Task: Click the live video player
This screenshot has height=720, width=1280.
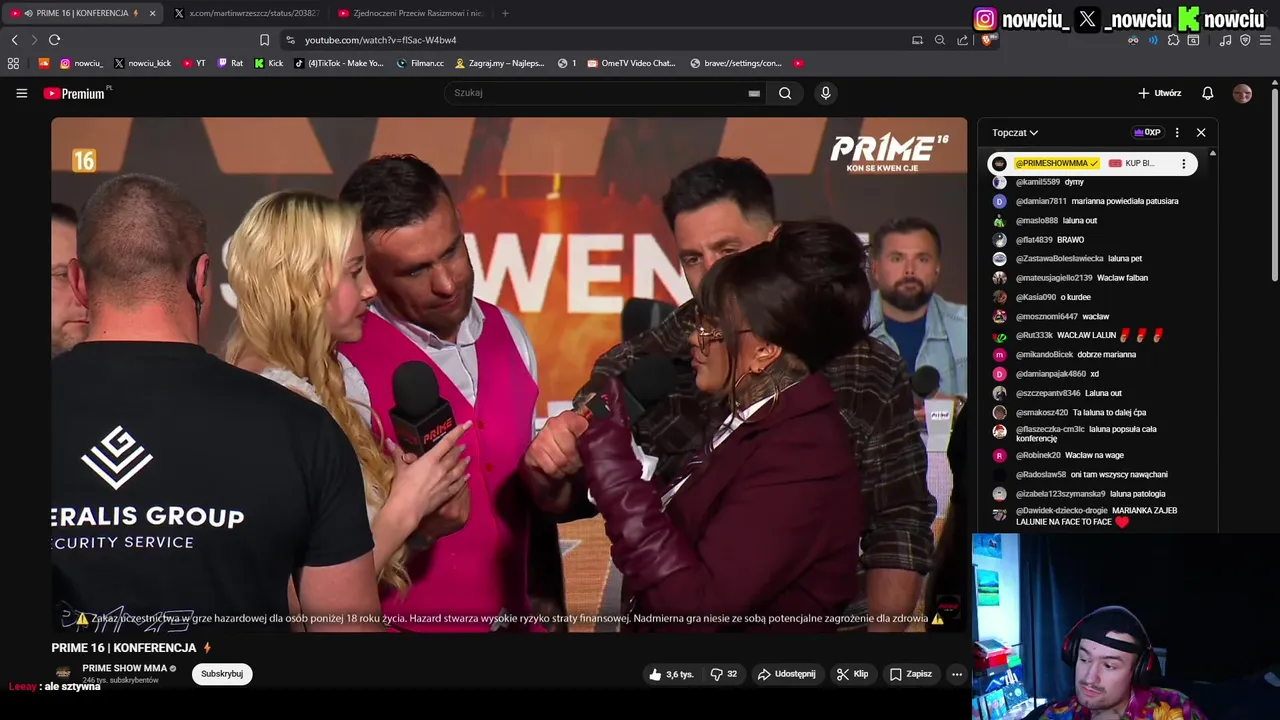Action: [x=509, y=375]
